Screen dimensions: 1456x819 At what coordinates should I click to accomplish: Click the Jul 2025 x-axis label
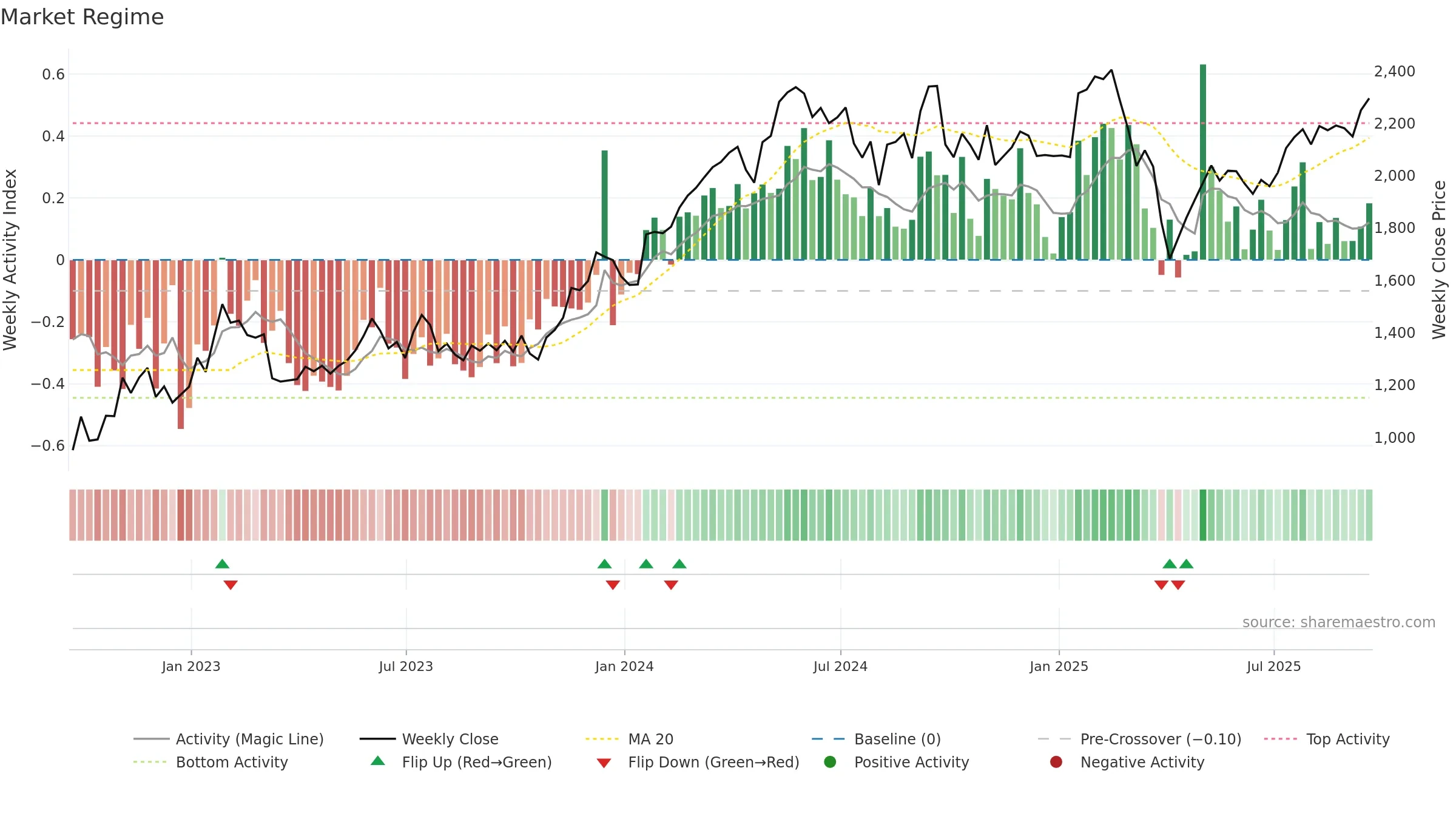pos(1274,666)
